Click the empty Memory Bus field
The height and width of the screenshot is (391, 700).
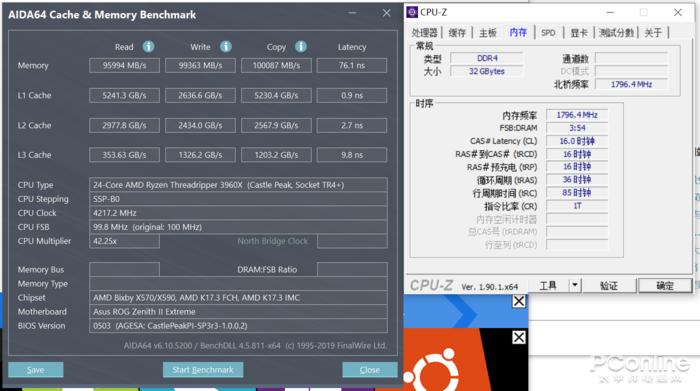[x=125, y=269]
